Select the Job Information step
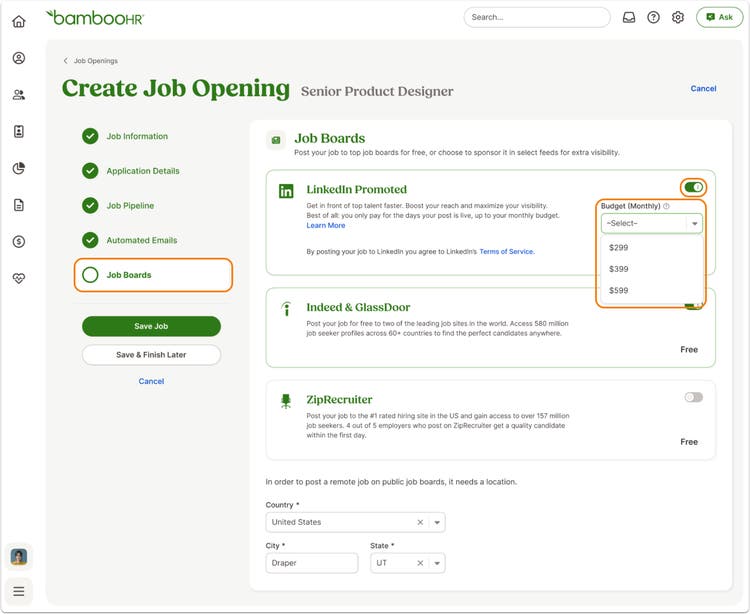 (x=137, y=136)
